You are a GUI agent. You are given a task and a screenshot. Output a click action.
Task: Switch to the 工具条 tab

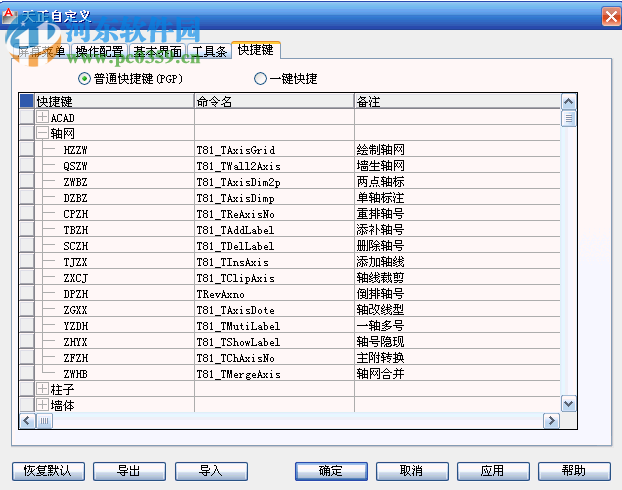pyautogui.click(x=209, y=52)
